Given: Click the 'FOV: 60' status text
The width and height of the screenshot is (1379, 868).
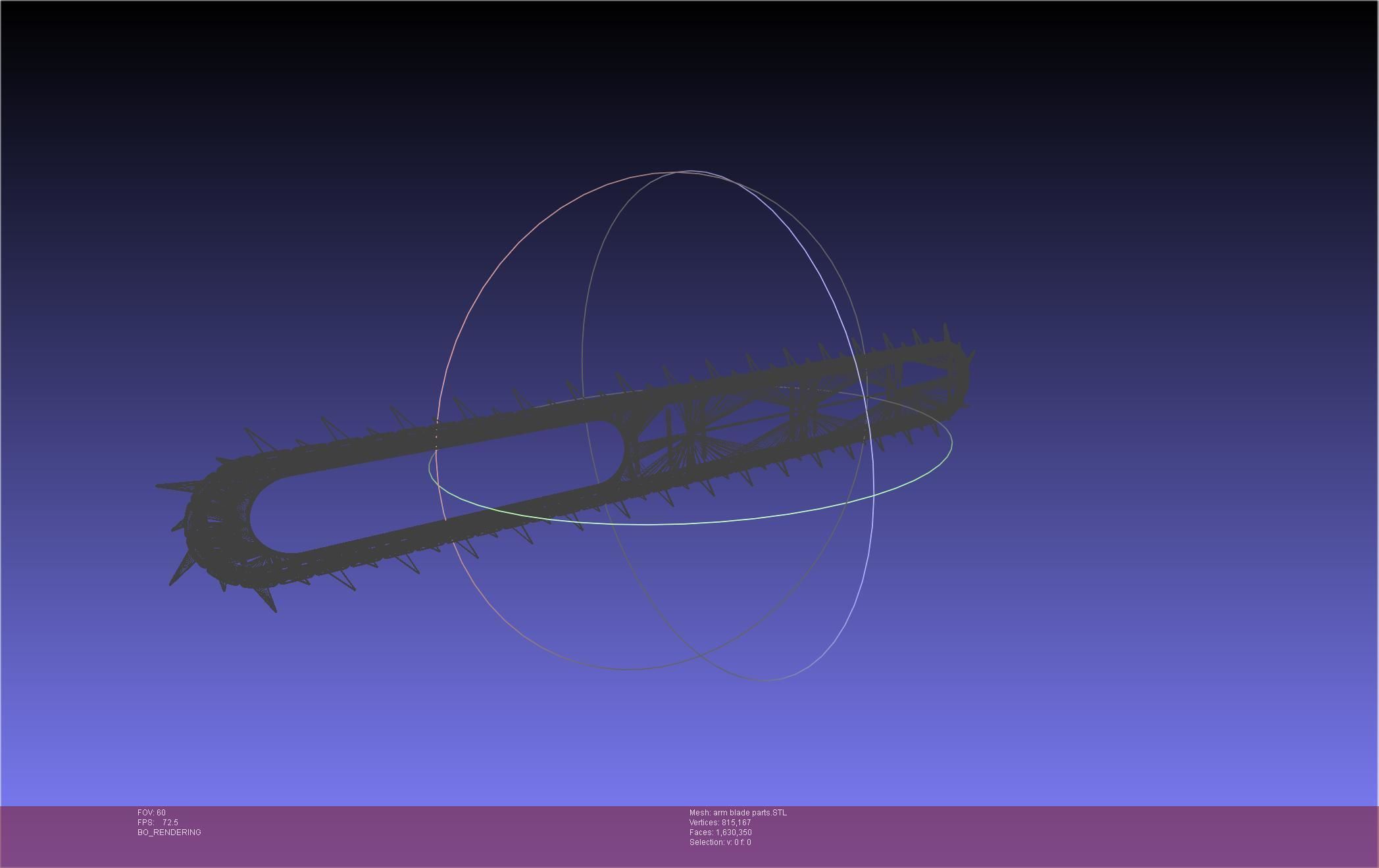Looking at the screenshot, I should tap(151, 813).
